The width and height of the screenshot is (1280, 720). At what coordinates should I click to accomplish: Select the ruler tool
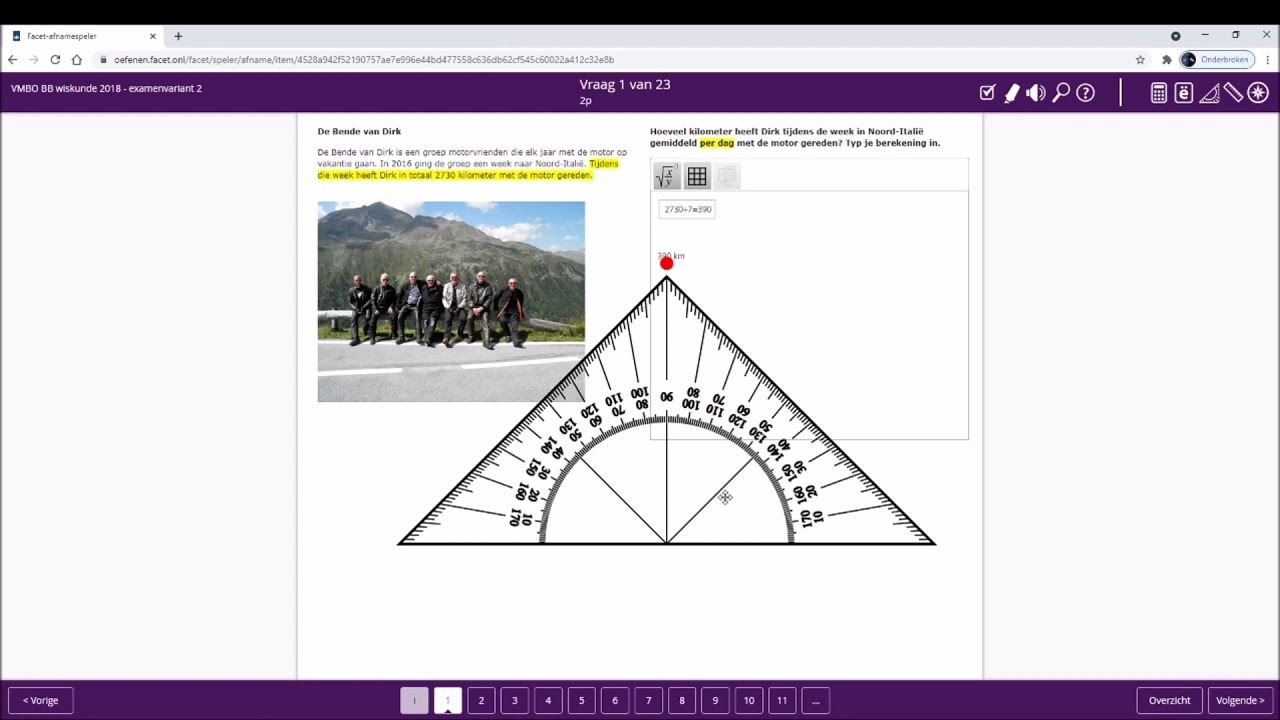1233,93
